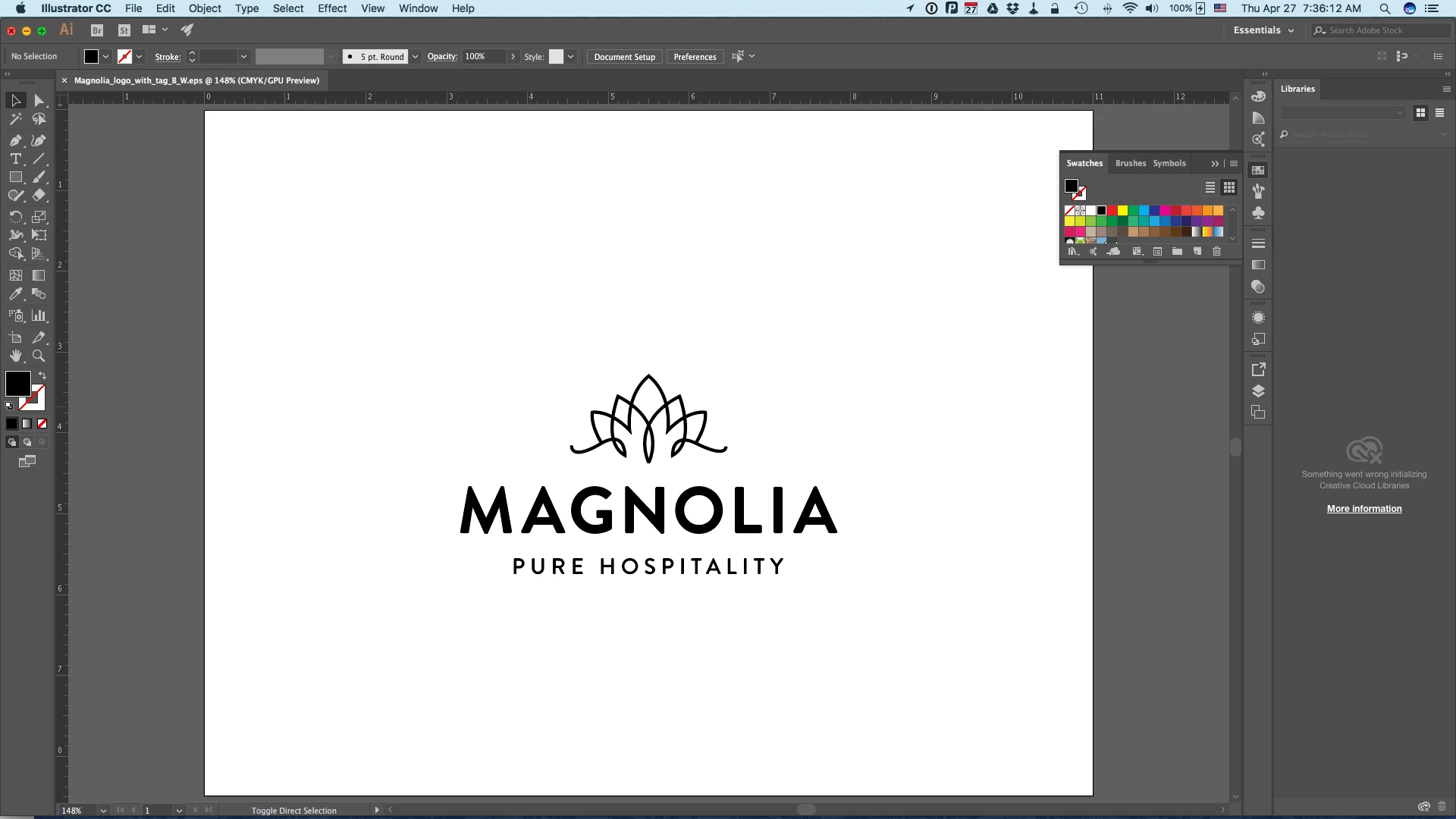The image size is (1456, 819).
Task: Open the More information link
Action: tap(1363, 509)
